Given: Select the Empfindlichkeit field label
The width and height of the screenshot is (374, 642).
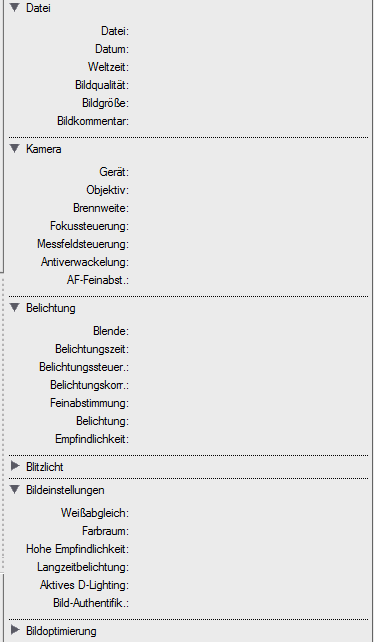Looking at the screenshot, I should [x=92, y=439].
